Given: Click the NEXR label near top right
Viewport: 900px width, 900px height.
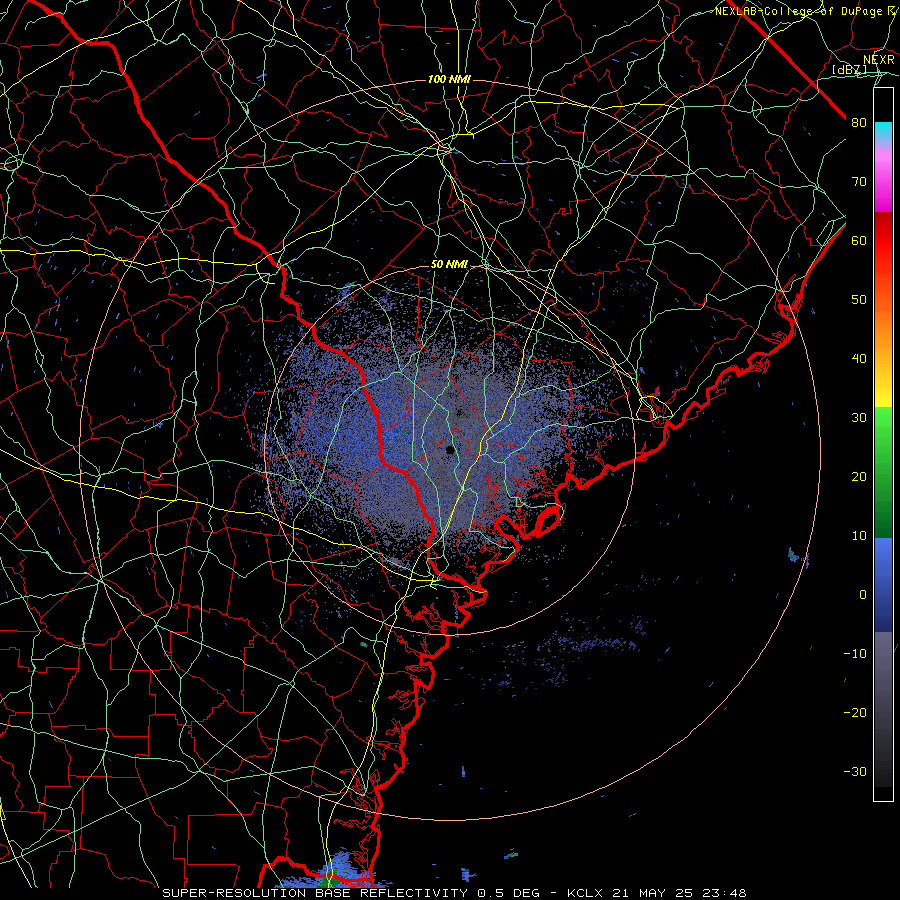Looking at the screenshot, I should tap(879, 60).
